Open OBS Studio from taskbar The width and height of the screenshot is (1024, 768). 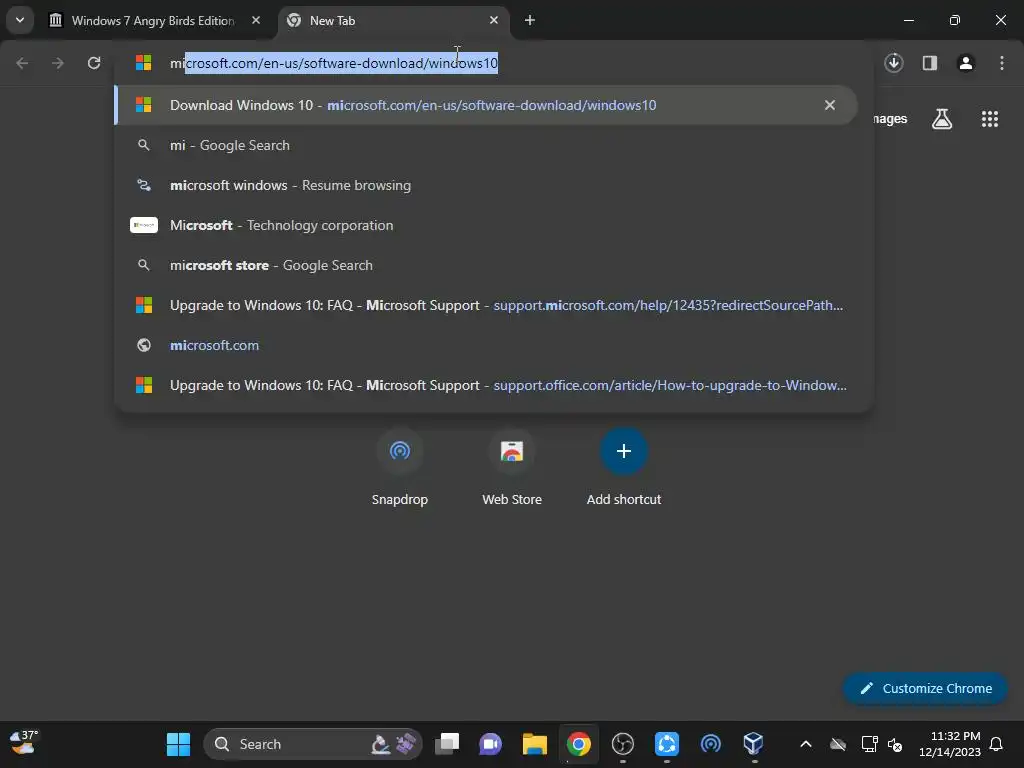click(x=622, y=744)
